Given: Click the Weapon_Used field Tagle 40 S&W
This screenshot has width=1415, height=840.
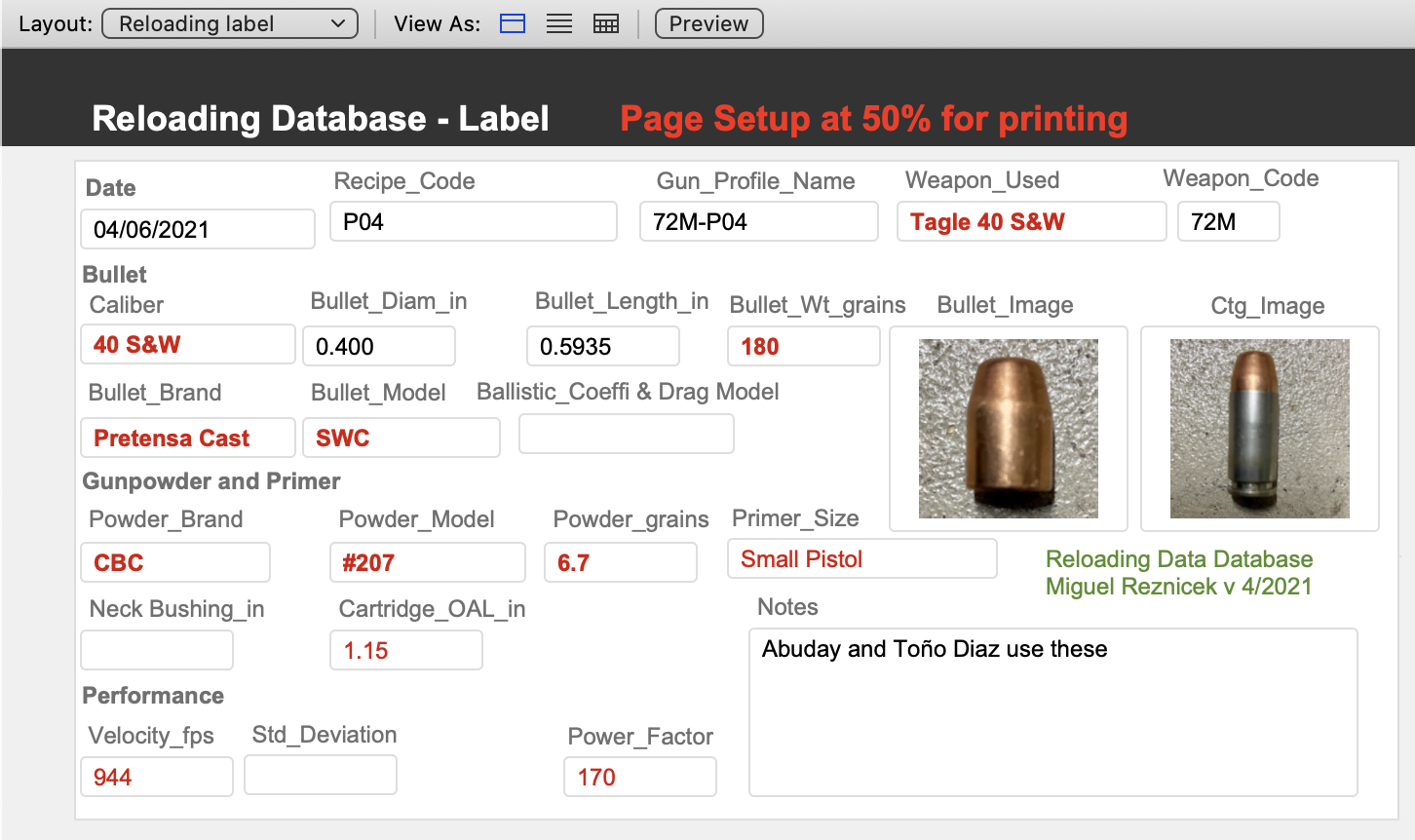Looking at the screenshot, I should pyautogui.click(x=1032, y=221).
